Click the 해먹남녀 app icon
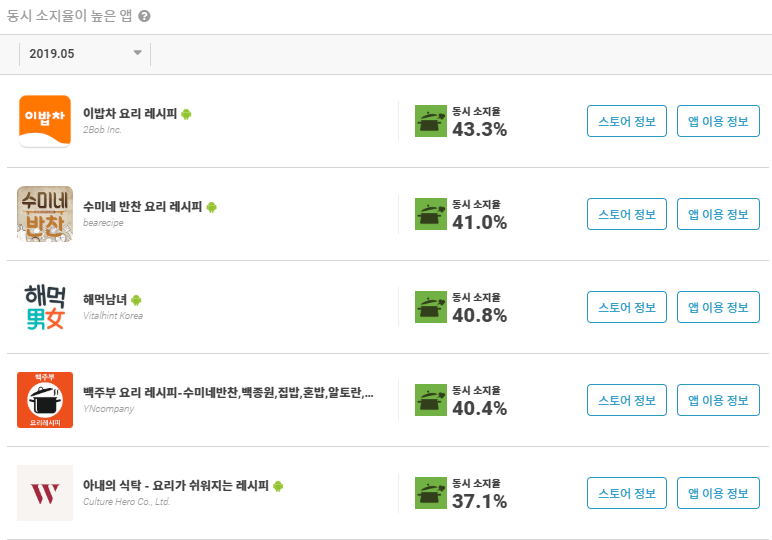The image size is (772, 540). click(45, 307)
